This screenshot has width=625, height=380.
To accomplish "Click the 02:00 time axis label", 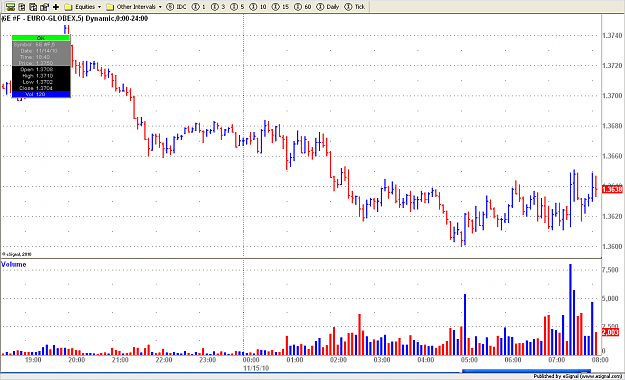I will (338, 360).
